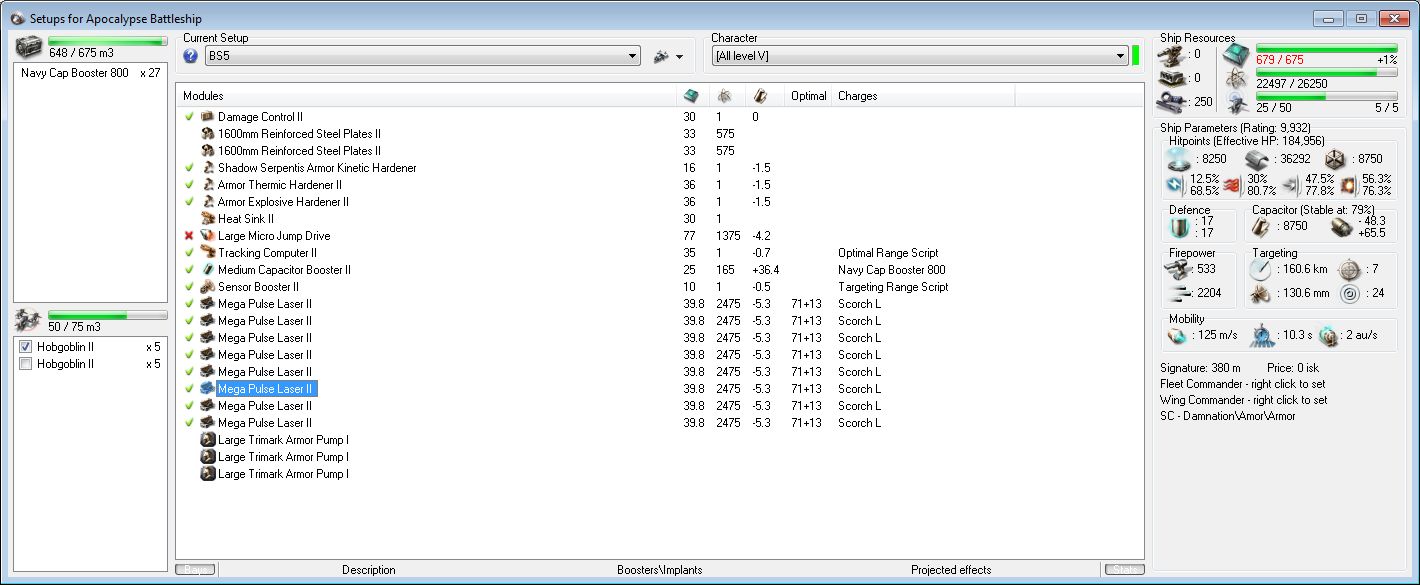Toggle the Damage Control II active checkmark

(189, 117)
